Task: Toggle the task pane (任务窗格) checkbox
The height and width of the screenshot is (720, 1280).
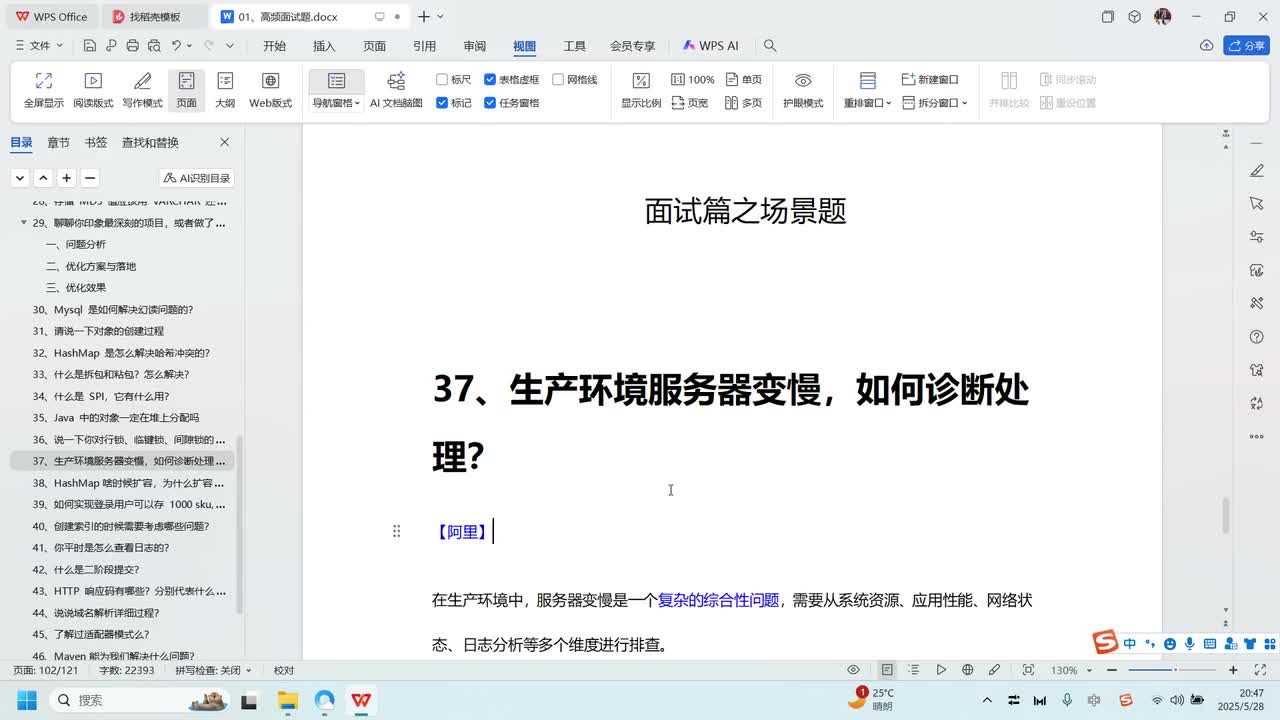Action: click(x=511, y=103)
